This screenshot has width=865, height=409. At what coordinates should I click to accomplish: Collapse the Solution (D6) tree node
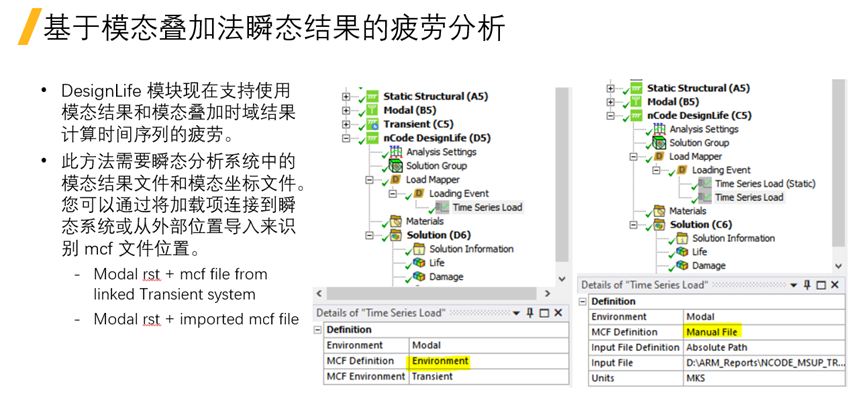370,235
